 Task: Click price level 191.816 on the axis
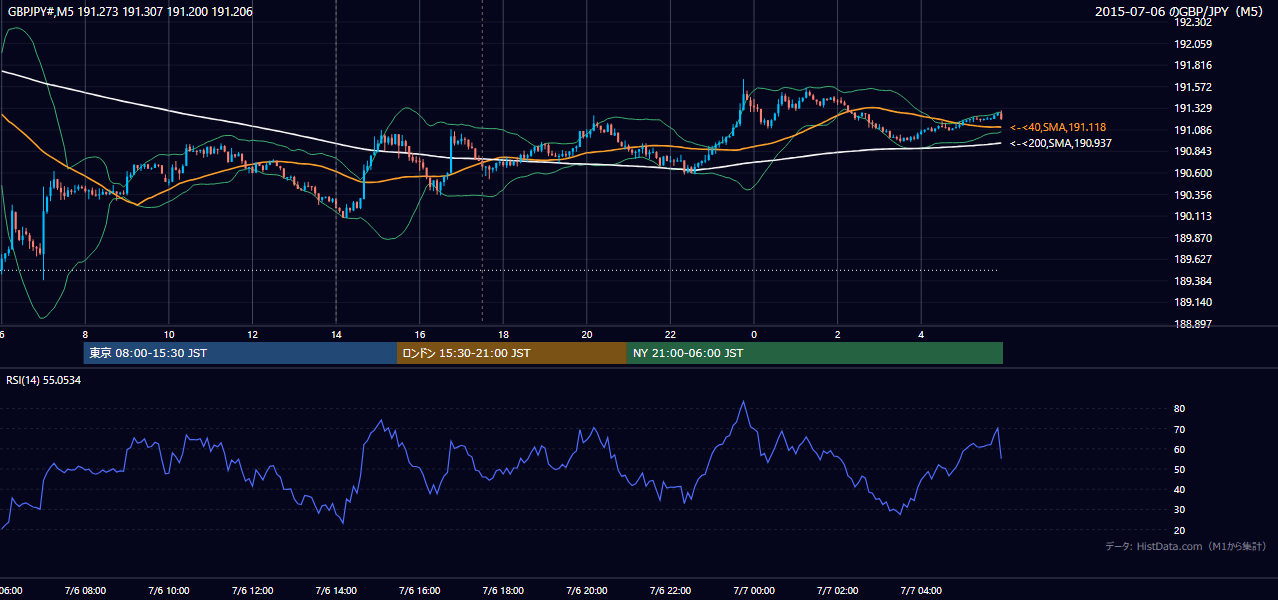[x=1193, y=65]
